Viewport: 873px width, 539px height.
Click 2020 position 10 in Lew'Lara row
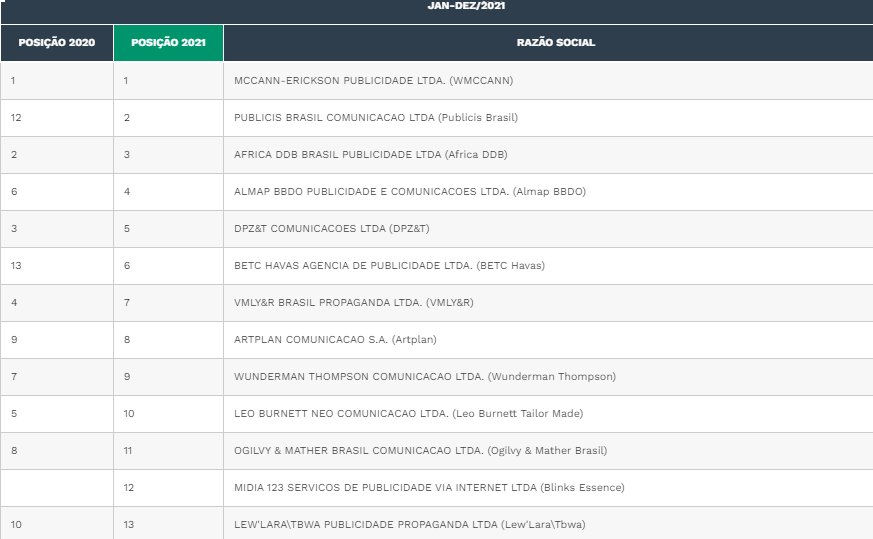tap(57, 523)
